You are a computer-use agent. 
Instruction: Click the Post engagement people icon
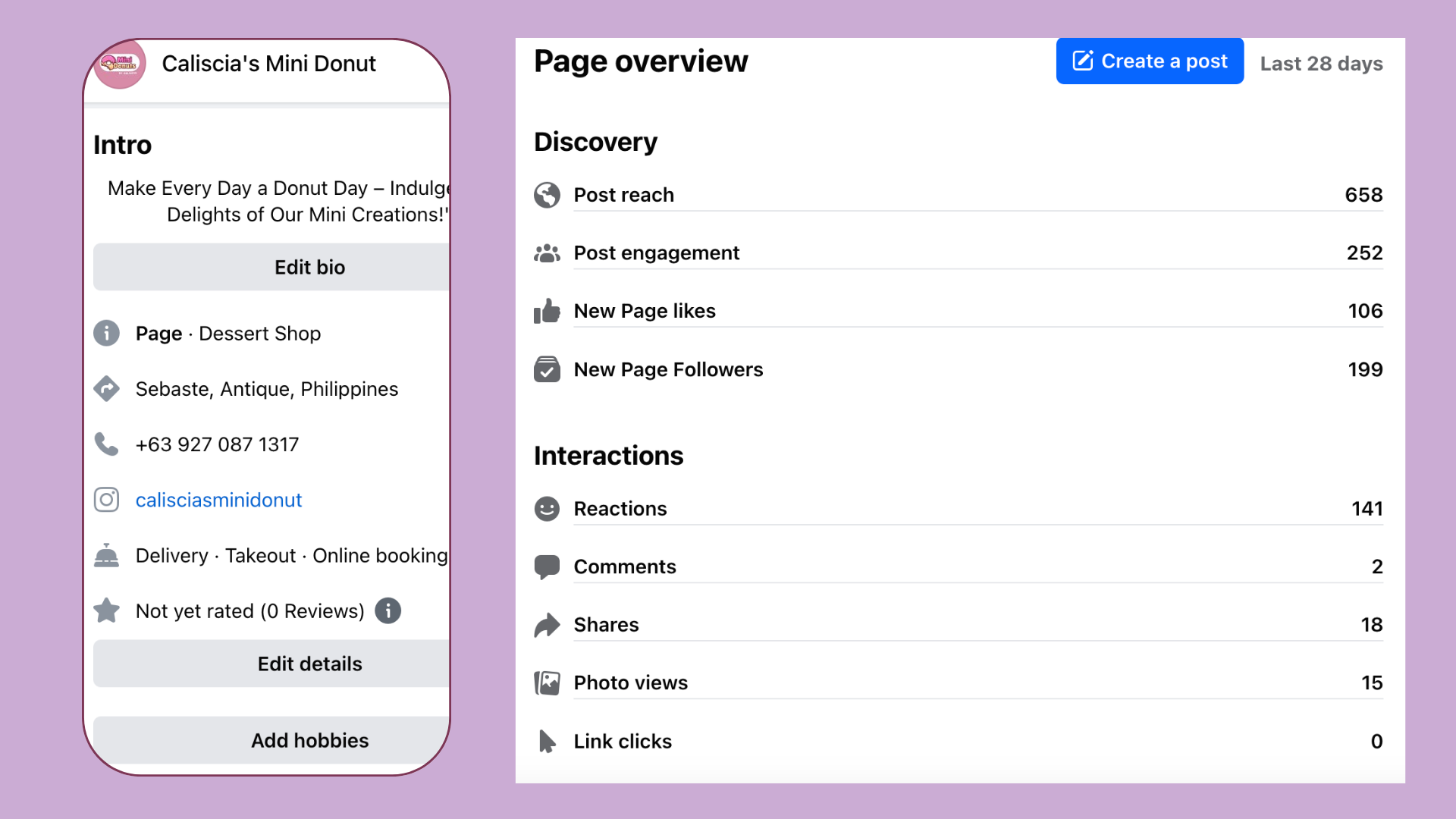pyautogui.click(x=547, y=253)
